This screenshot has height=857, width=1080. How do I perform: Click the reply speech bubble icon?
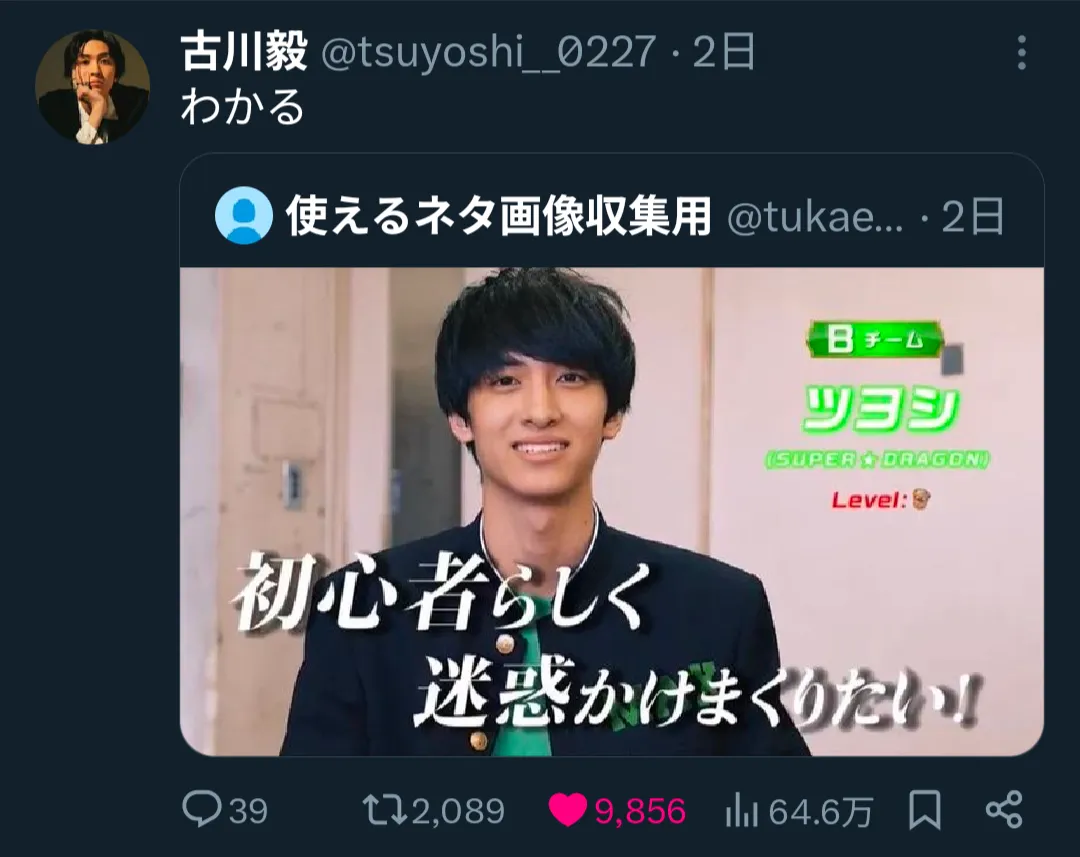[x=202, y=809]
